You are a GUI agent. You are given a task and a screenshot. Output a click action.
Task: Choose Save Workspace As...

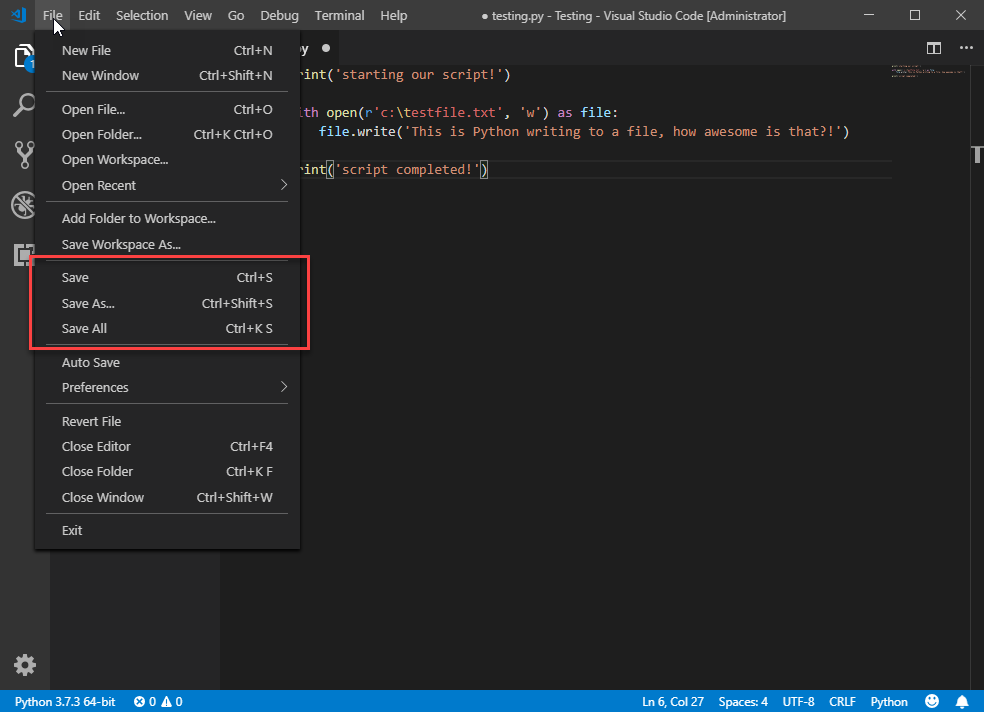[x=167, y=245]
